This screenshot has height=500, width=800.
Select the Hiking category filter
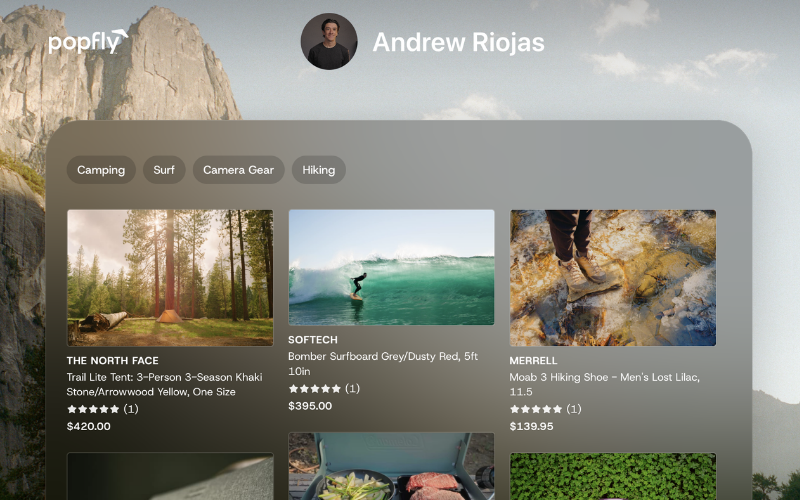(x=318, y=170)
